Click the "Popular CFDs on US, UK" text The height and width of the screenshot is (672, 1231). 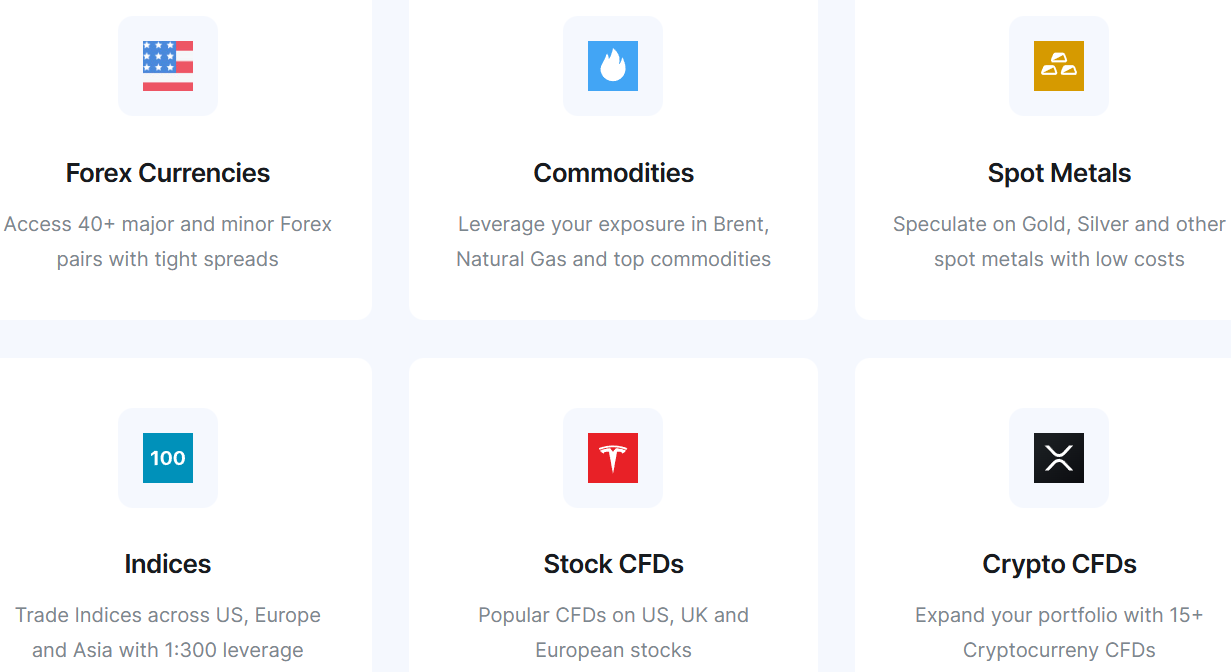(613, 615)
